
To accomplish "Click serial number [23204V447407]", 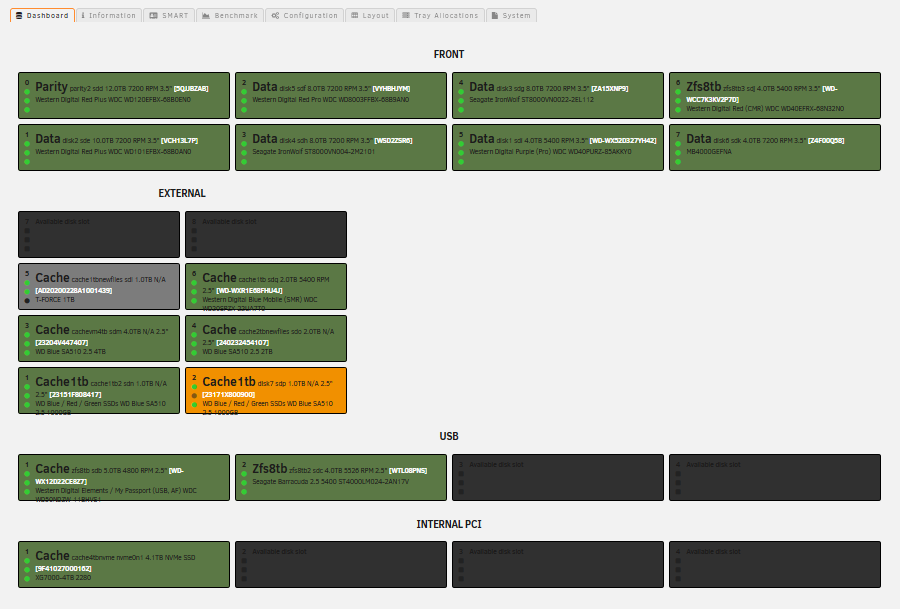I will [x=61, y=343].
